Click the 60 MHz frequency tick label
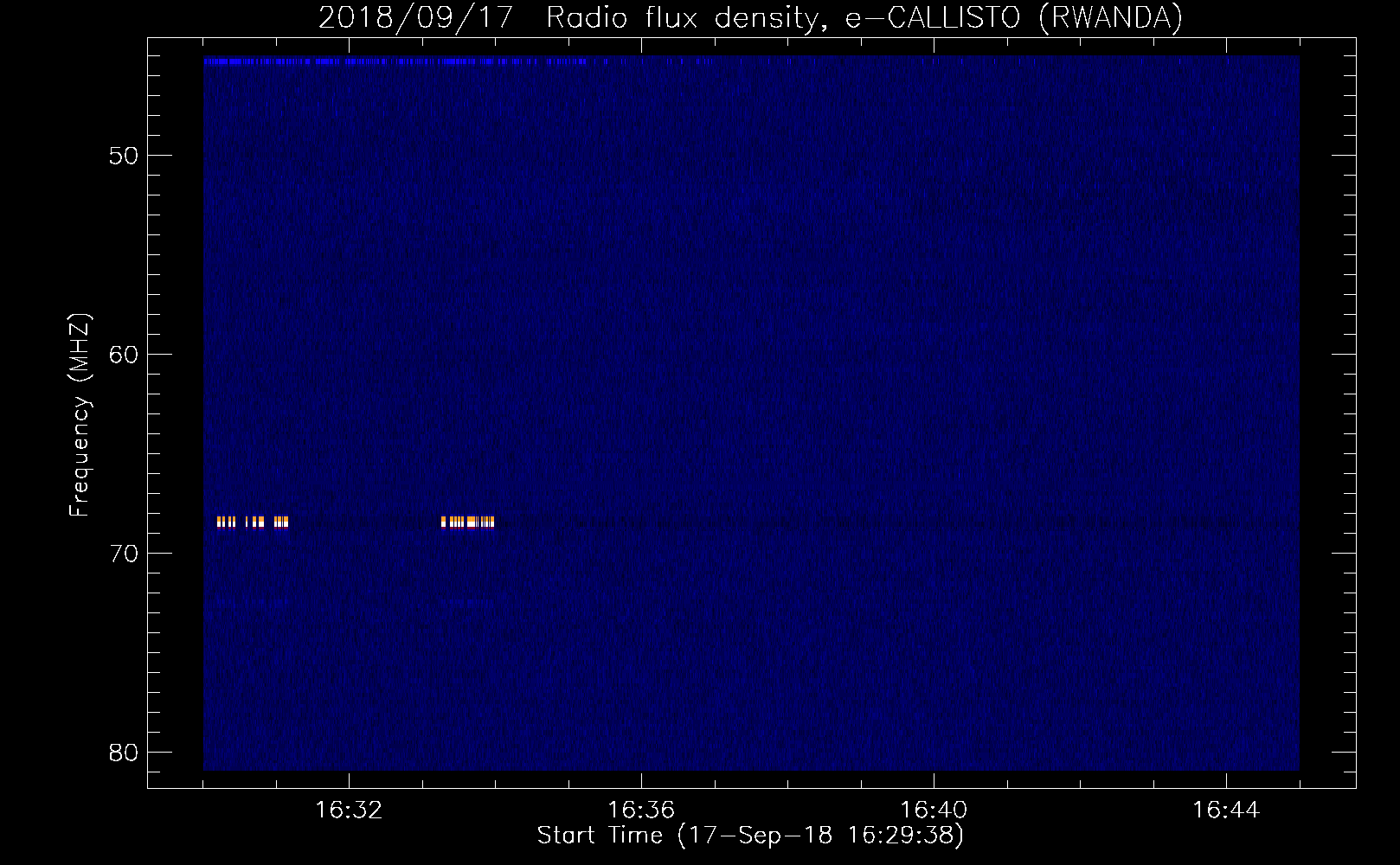The height and width of the screenshot is (865, 1400). coord(124,355)
